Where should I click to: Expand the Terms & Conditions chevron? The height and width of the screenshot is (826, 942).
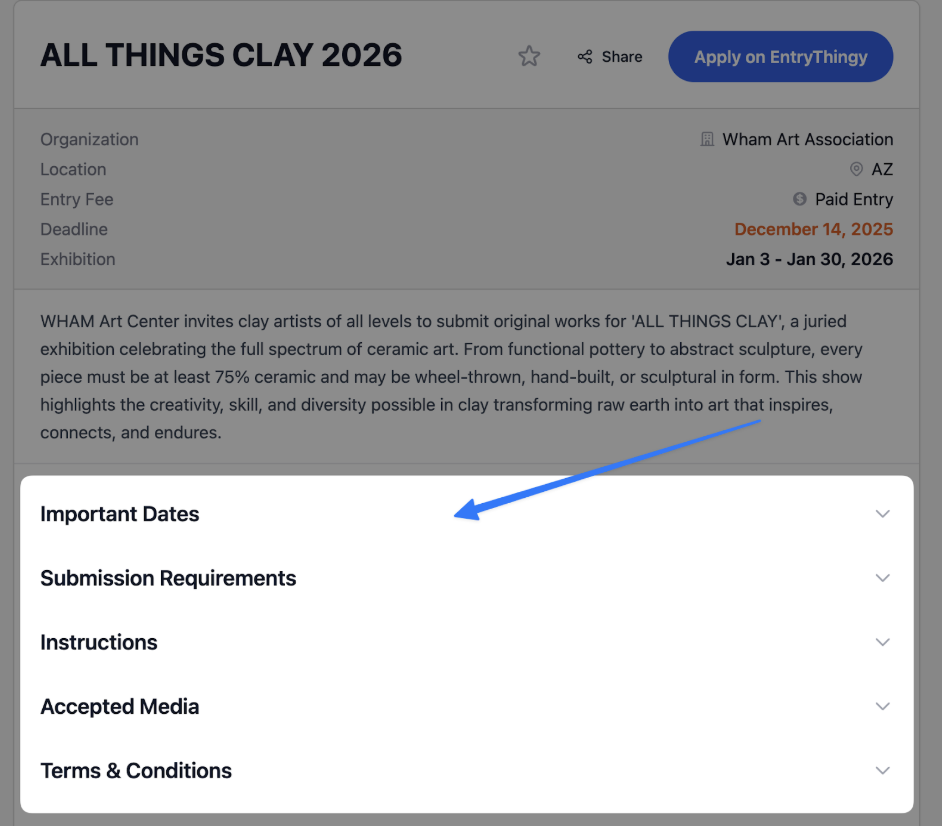[882, 771]
